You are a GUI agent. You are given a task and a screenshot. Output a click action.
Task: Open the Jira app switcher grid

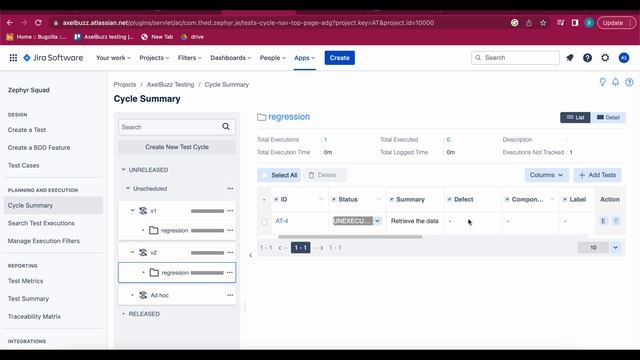coord(13,58)
